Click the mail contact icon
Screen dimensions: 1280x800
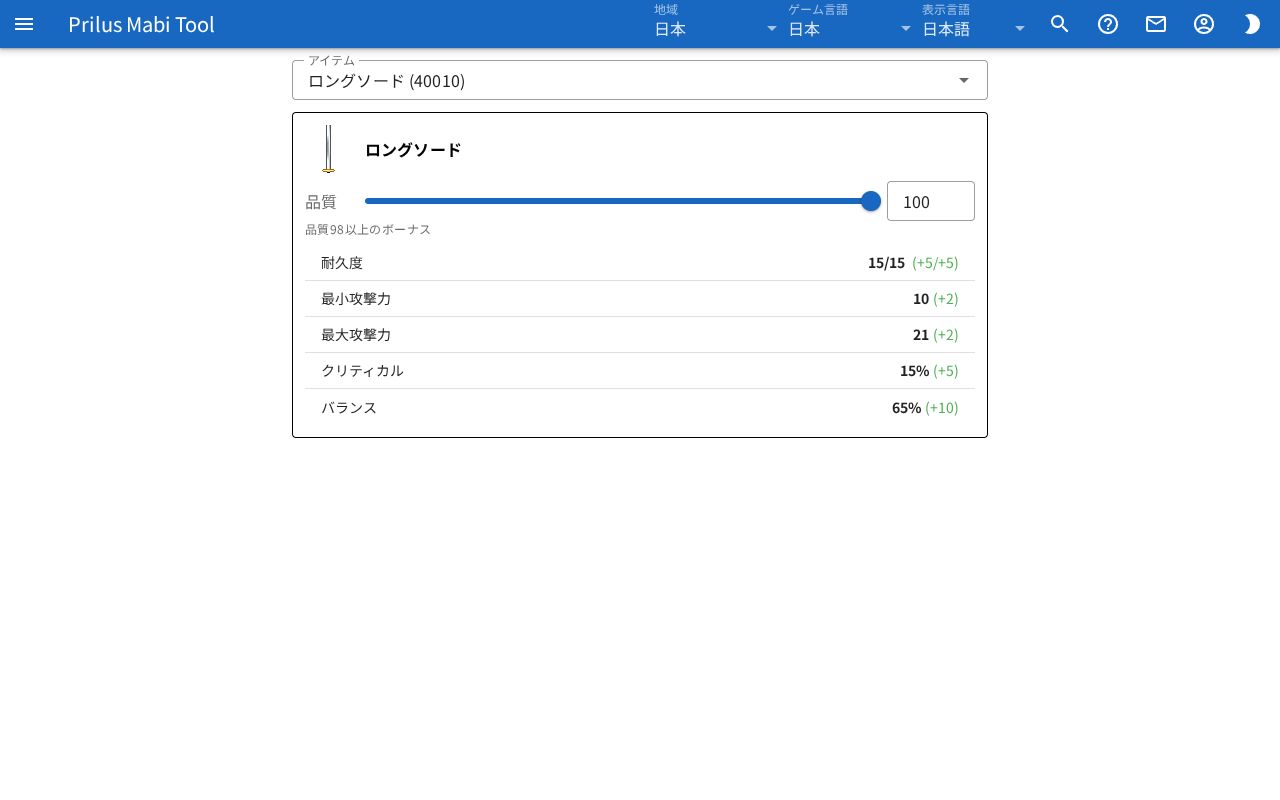click(x=1156, y=24)
